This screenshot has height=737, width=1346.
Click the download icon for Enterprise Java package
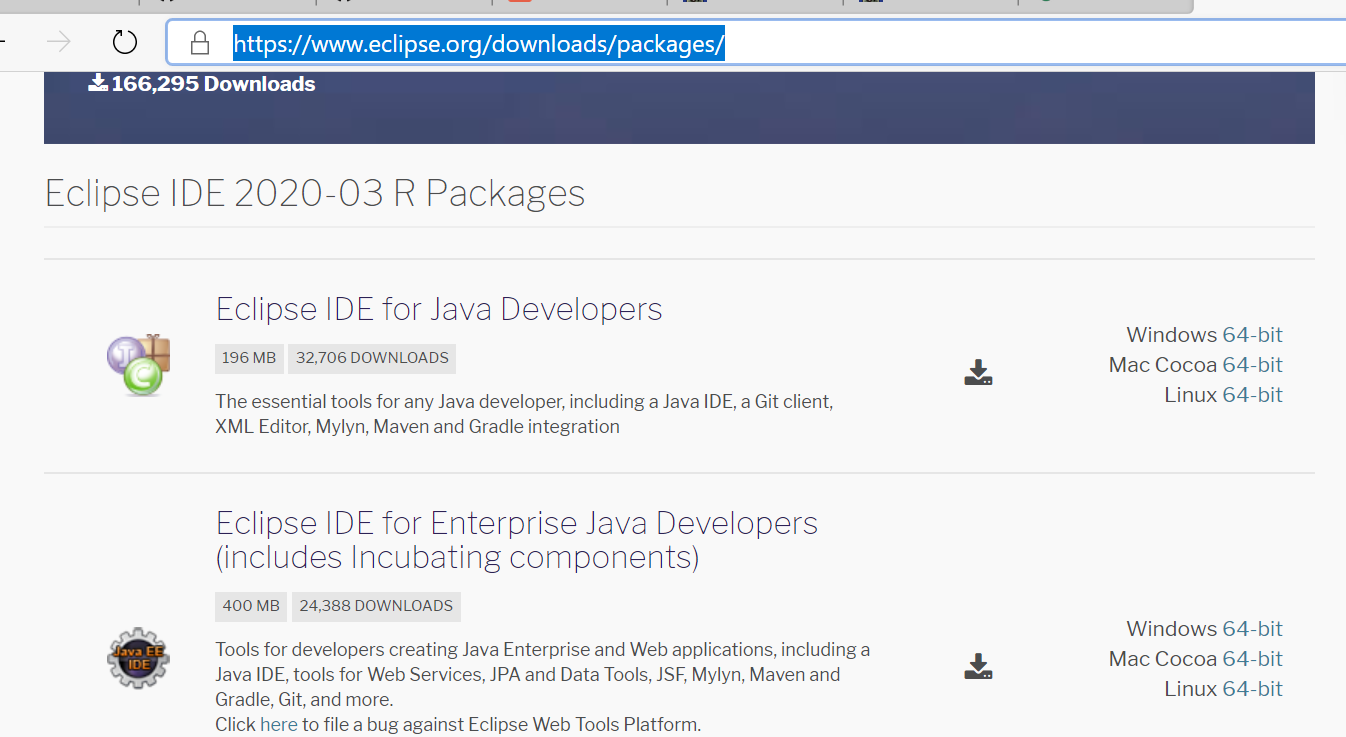click(x=978, y=666)
